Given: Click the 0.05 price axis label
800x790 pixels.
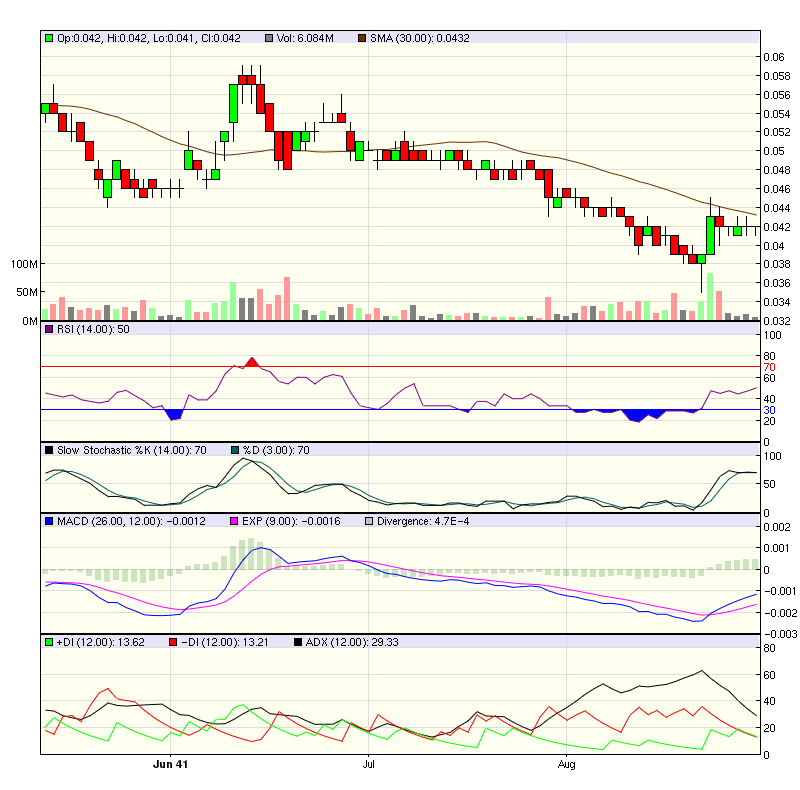Looking at the screenshot, I should coord(773,151).
